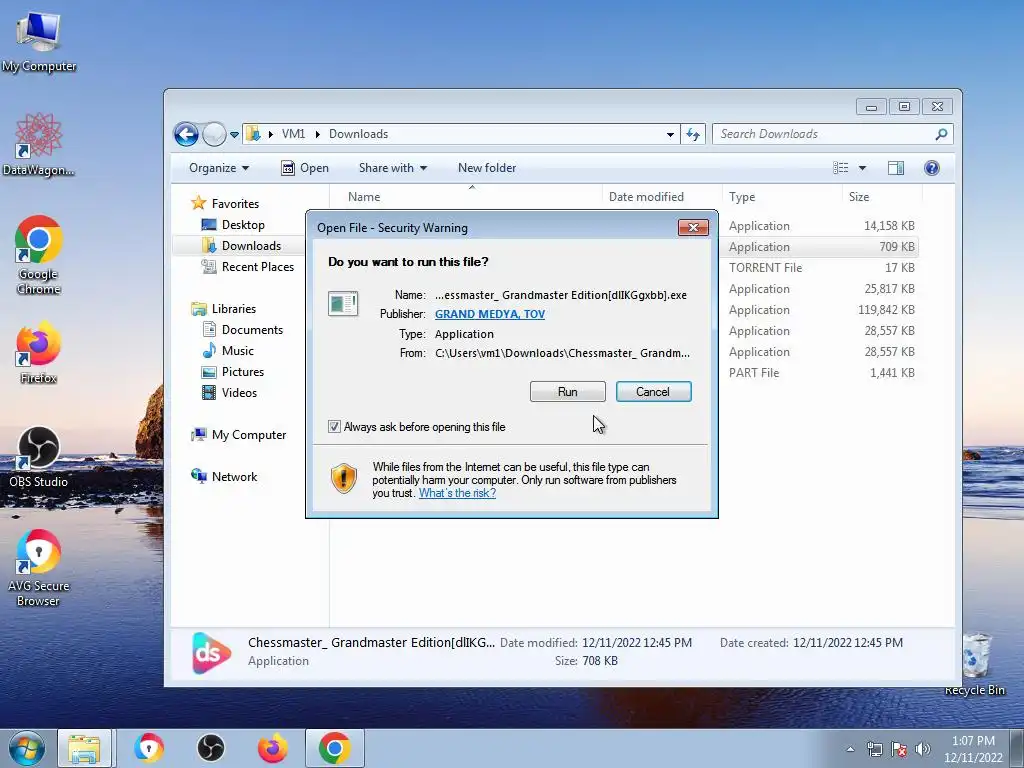Select Downloads in the navigation pane
This screenshot has height=768, width=1024.
(251, 246)
